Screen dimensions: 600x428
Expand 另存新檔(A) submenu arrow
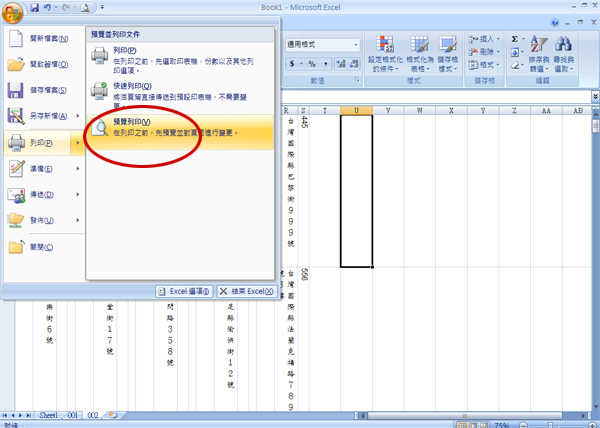[x=78, y=116]
